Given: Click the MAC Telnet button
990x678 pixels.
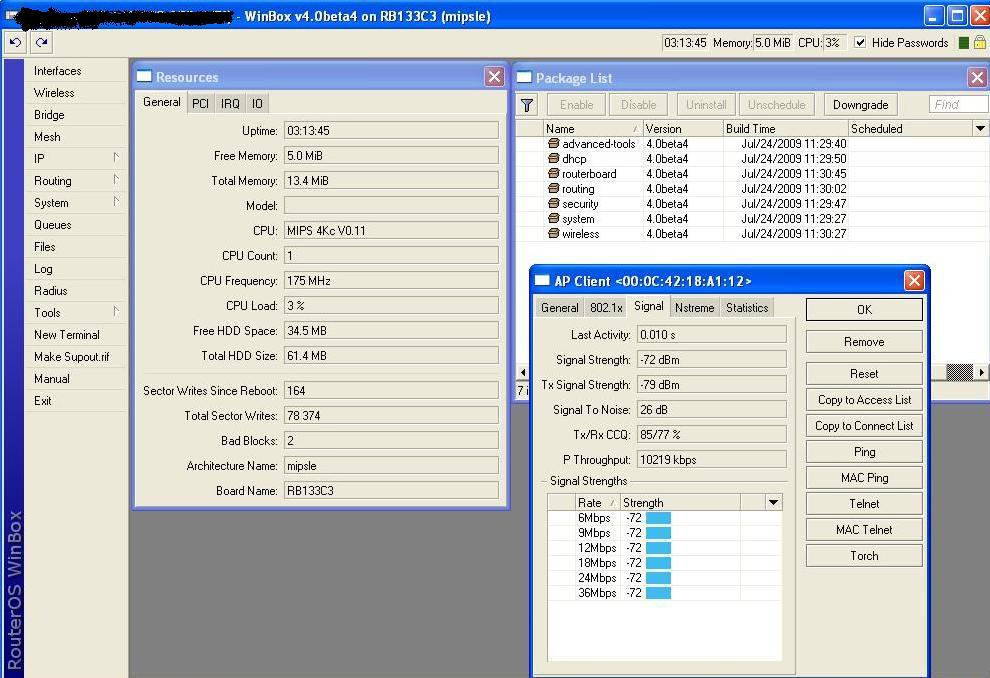Looking at the screenshot, I should pyautogui.click(x=864, y=530).
